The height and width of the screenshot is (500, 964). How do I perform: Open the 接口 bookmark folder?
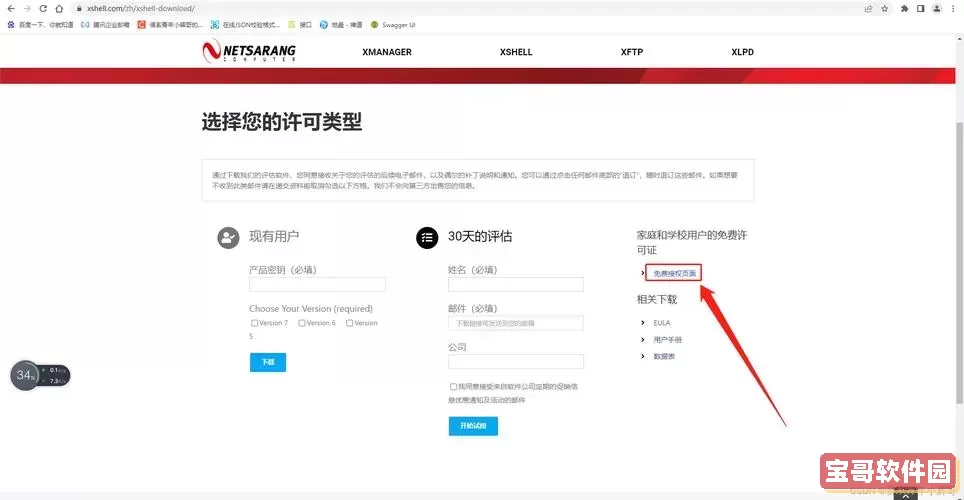point(300,25)
